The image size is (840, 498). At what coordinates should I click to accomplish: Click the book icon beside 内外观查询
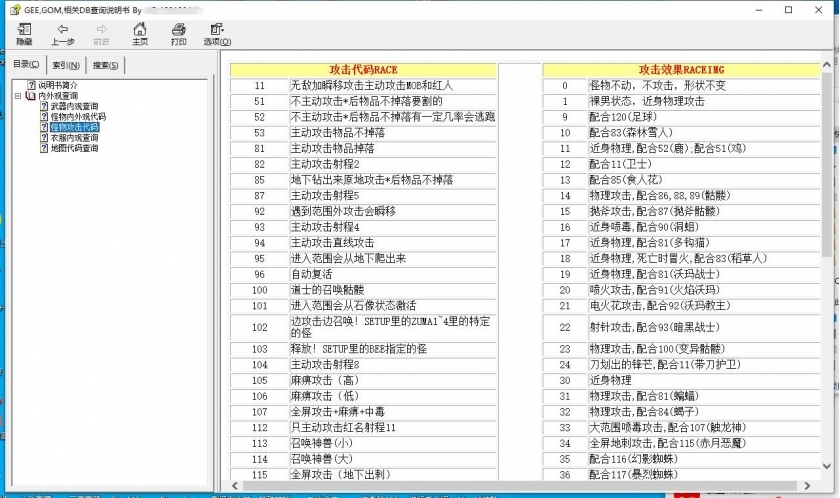coord(30,96)
